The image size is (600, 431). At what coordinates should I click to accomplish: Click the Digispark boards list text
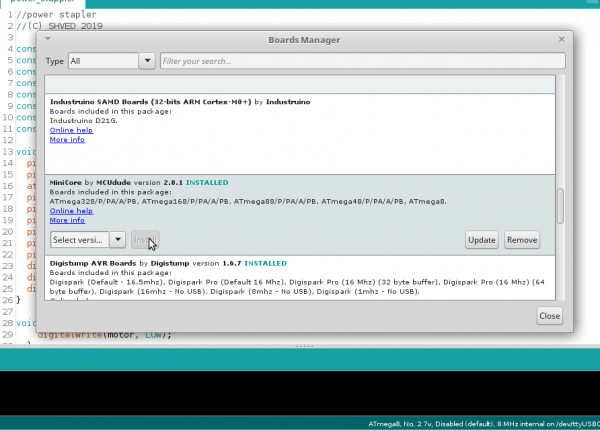(x=297, y=287)
